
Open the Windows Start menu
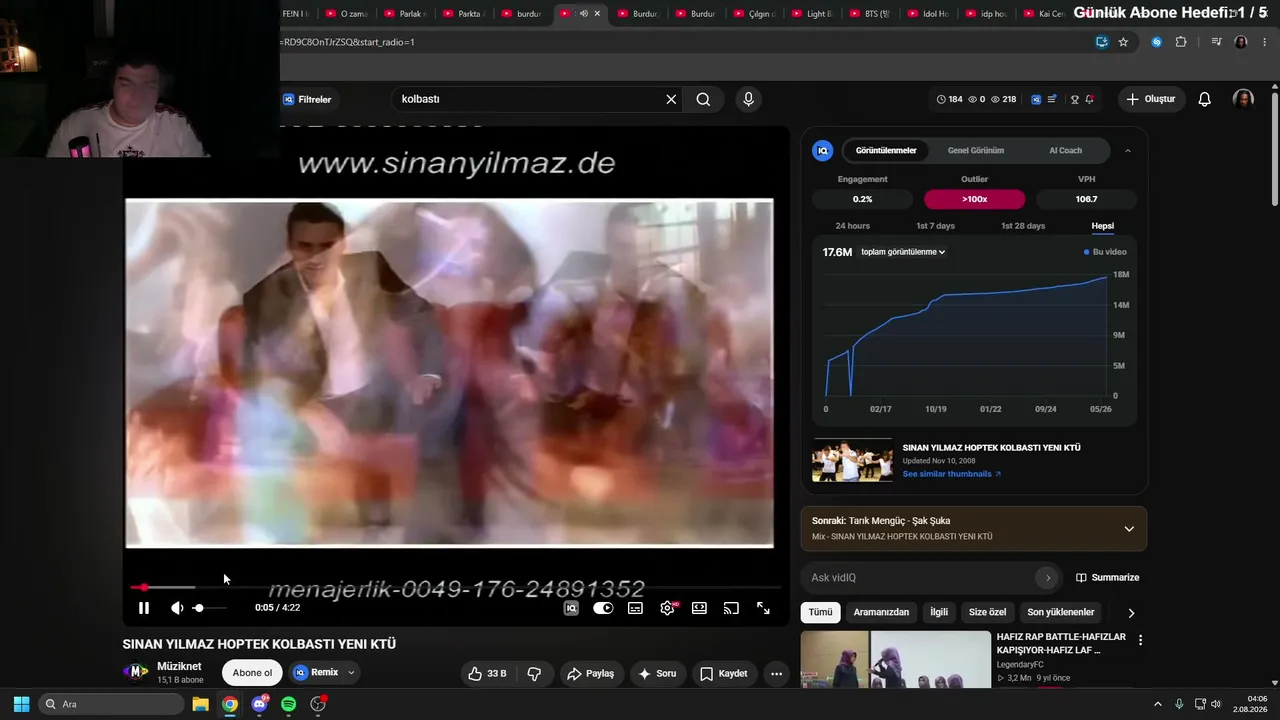tap(21, 704)
